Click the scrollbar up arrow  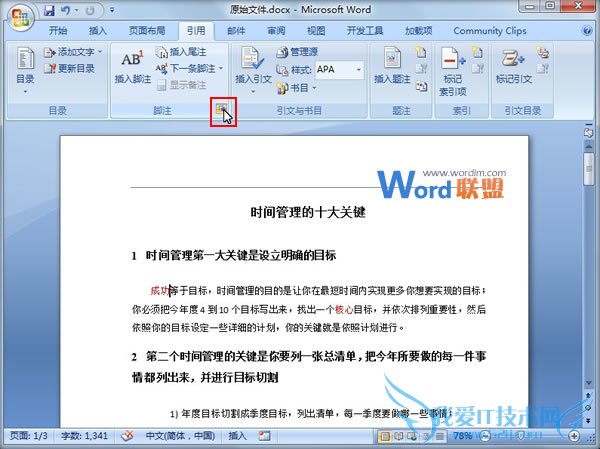589,146
